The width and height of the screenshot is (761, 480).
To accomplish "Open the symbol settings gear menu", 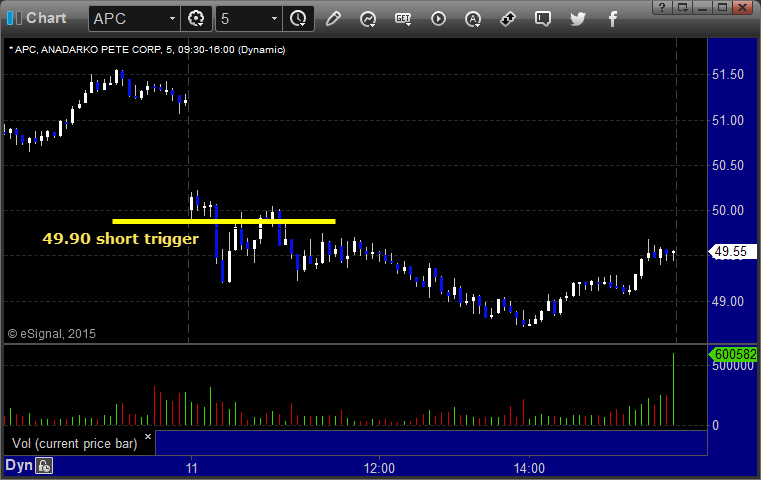I will tap(196, 19).
